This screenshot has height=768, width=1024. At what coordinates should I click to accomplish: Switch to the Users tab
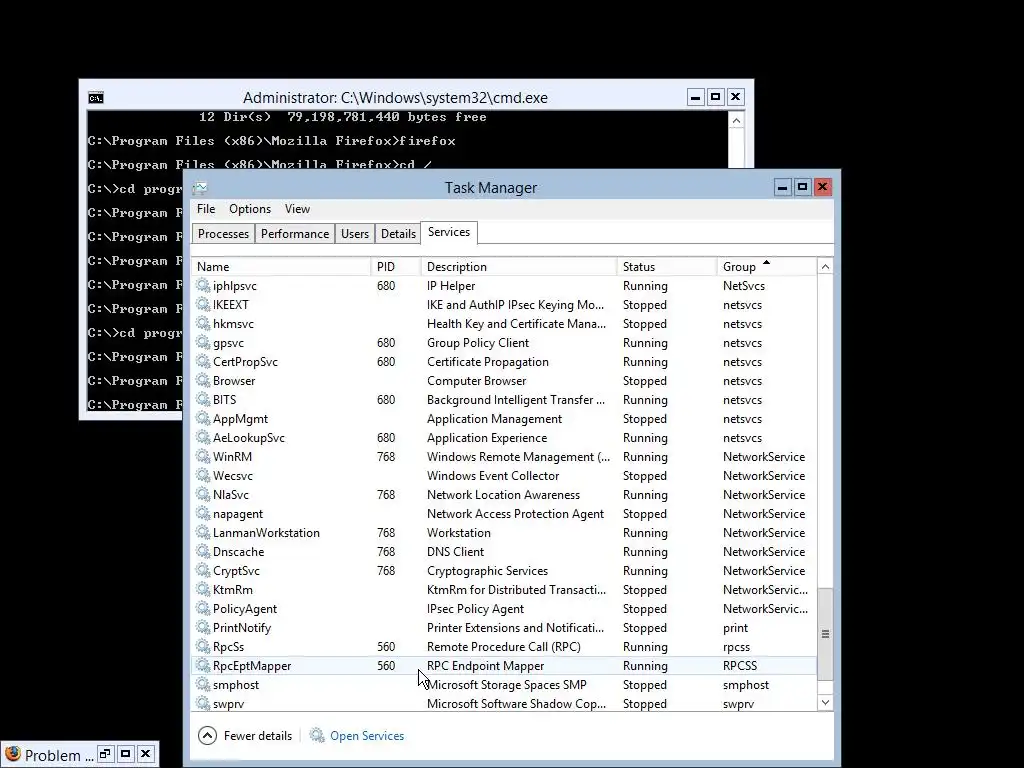[x=355, y=234]
